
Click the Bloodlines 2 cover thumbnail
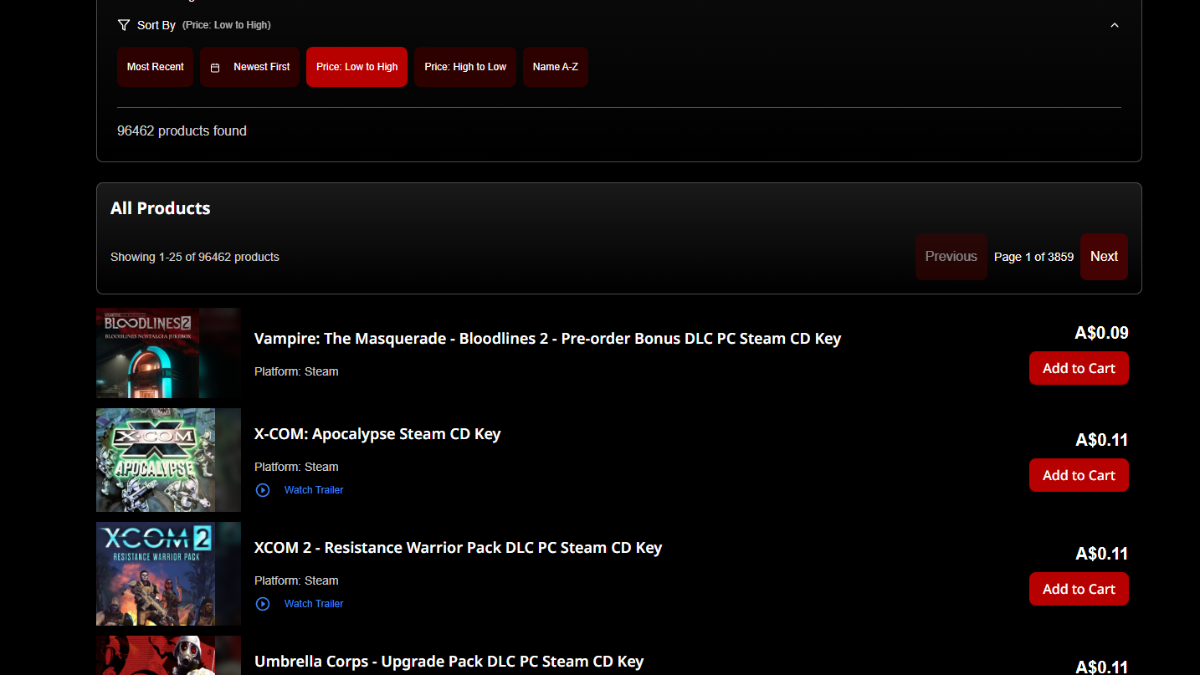click(x=168, y=353)
